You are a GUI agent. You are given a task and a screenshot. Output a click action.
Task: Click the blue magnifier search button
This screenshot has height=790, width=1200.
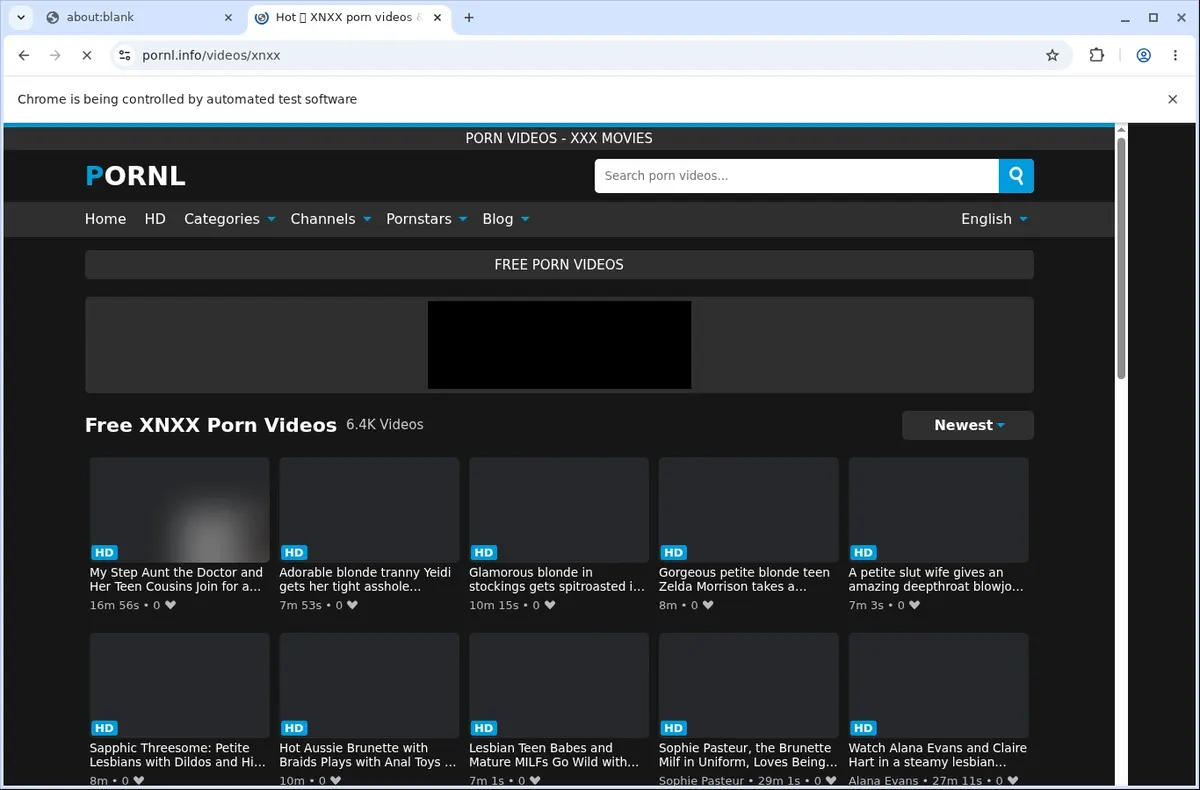[1016, 176]
